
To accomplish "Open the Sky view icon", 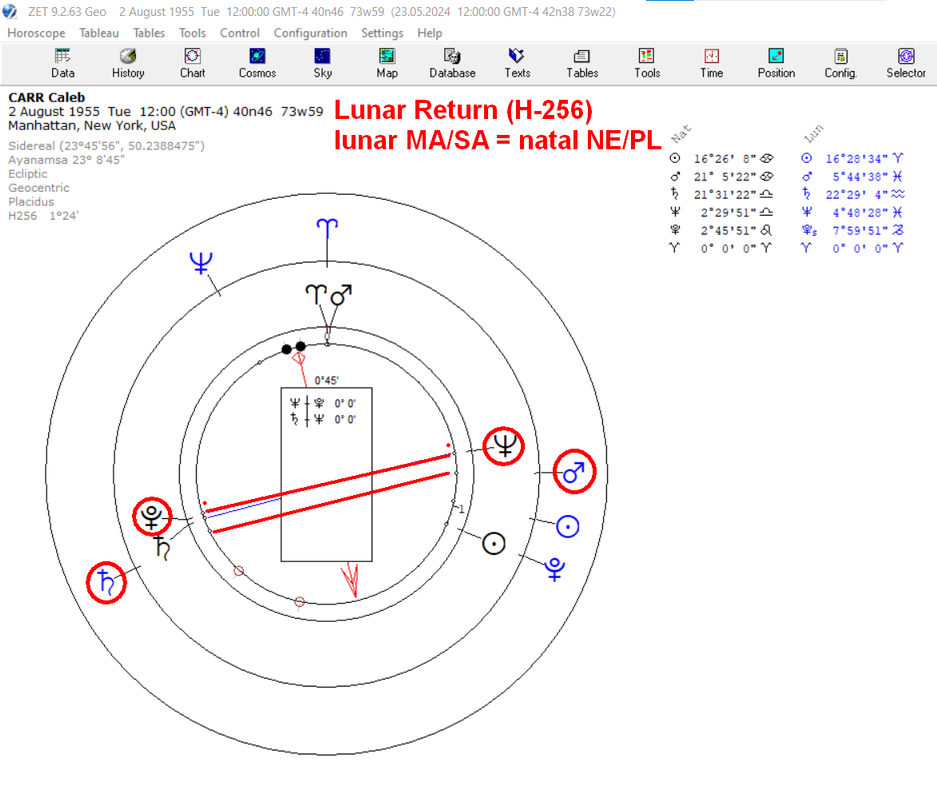I will 323,63.
